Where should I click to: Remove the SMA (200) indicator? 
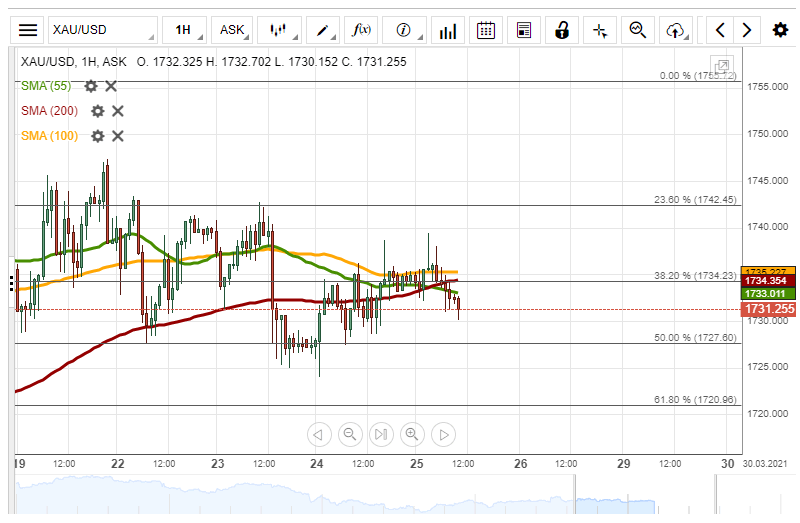117,111
